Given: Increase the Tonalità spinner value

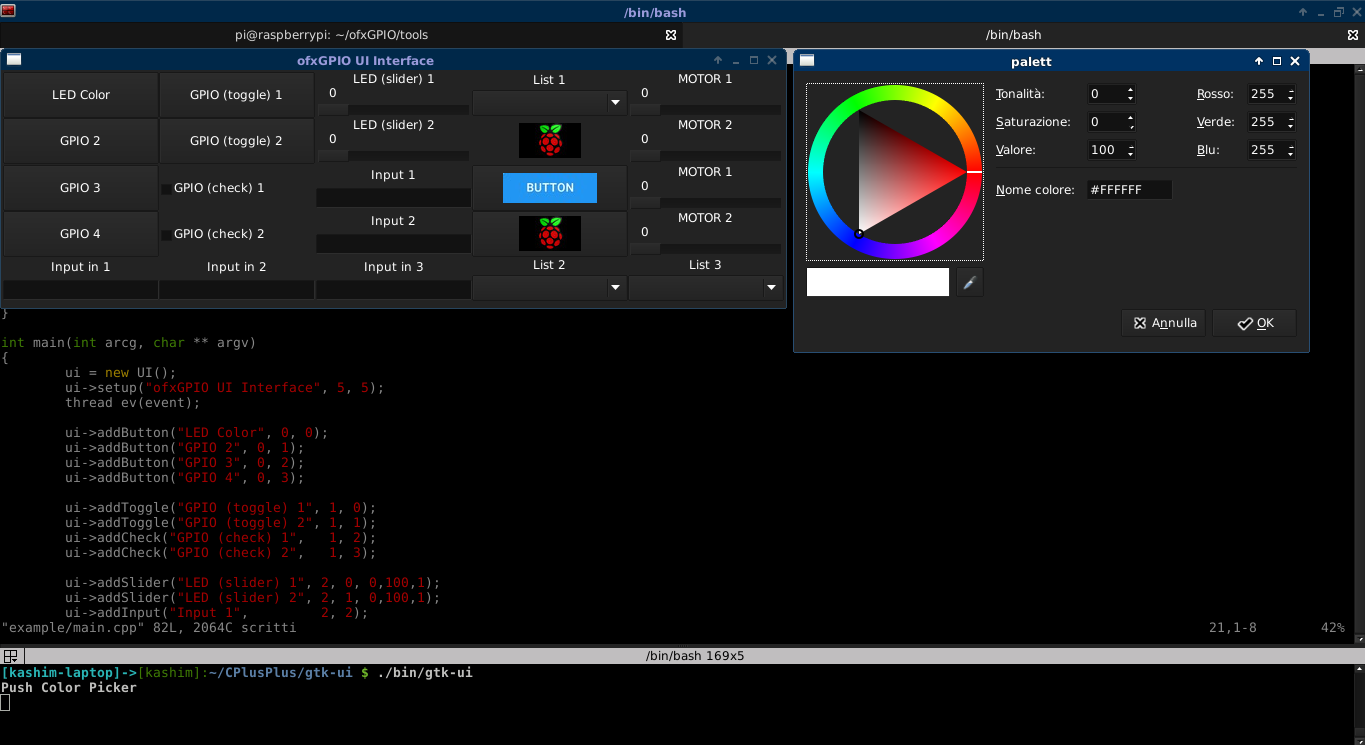Looking at the screenshot, I should pos(1131,90).
